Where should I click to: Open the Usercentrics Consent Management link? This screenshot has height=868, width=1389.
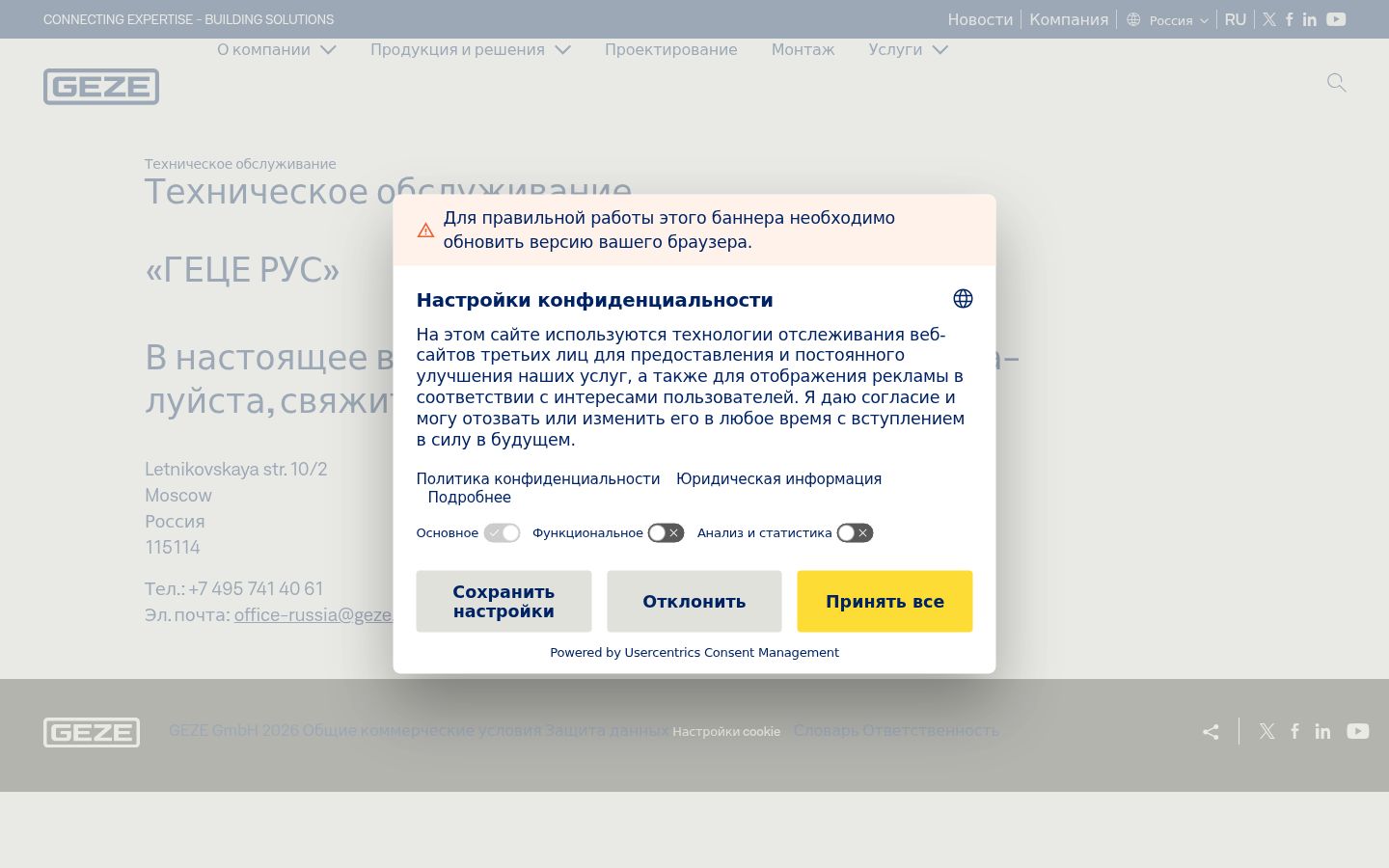point(732,653)
